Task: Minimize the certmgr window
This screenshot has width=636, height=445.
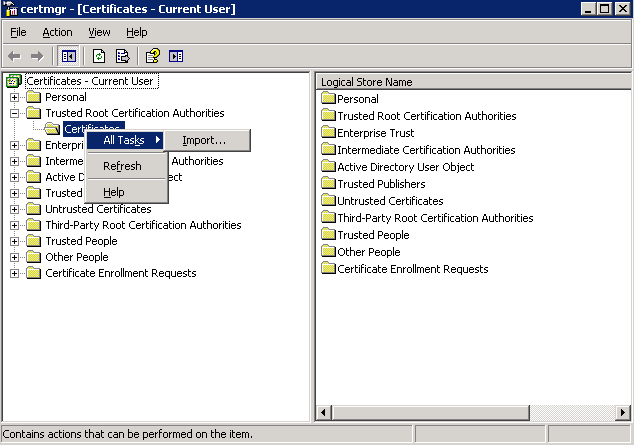Action: point(588,9)
